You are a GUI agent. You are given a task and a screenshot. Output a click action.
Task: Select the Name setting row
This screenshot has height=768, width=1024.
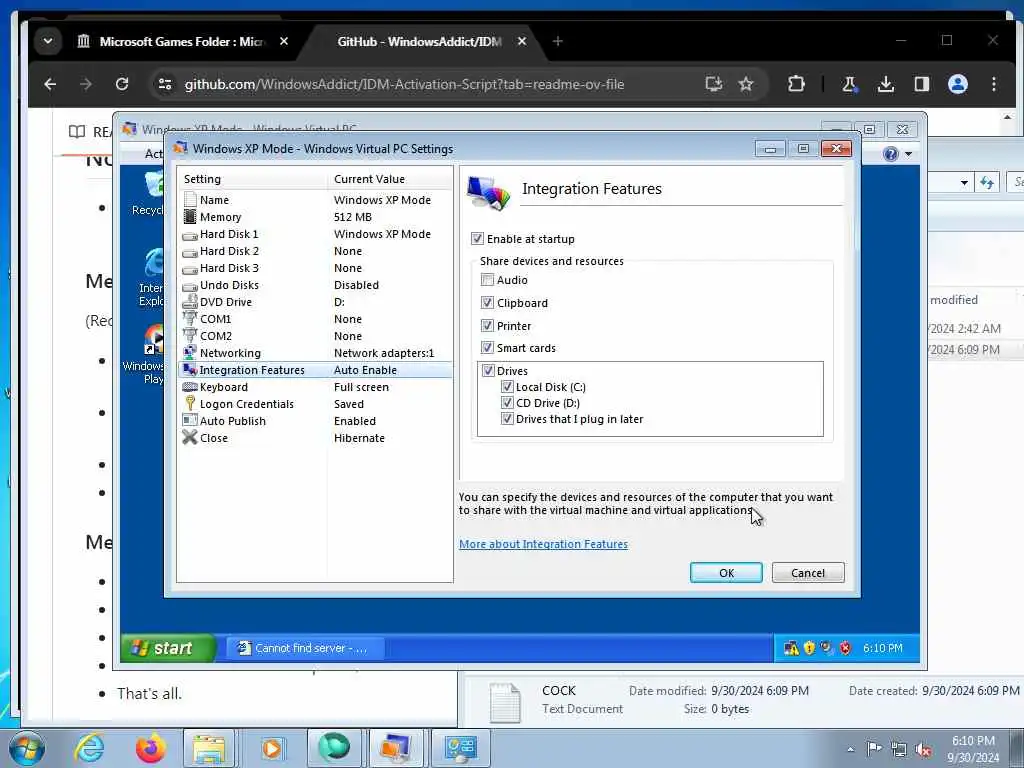315,200
